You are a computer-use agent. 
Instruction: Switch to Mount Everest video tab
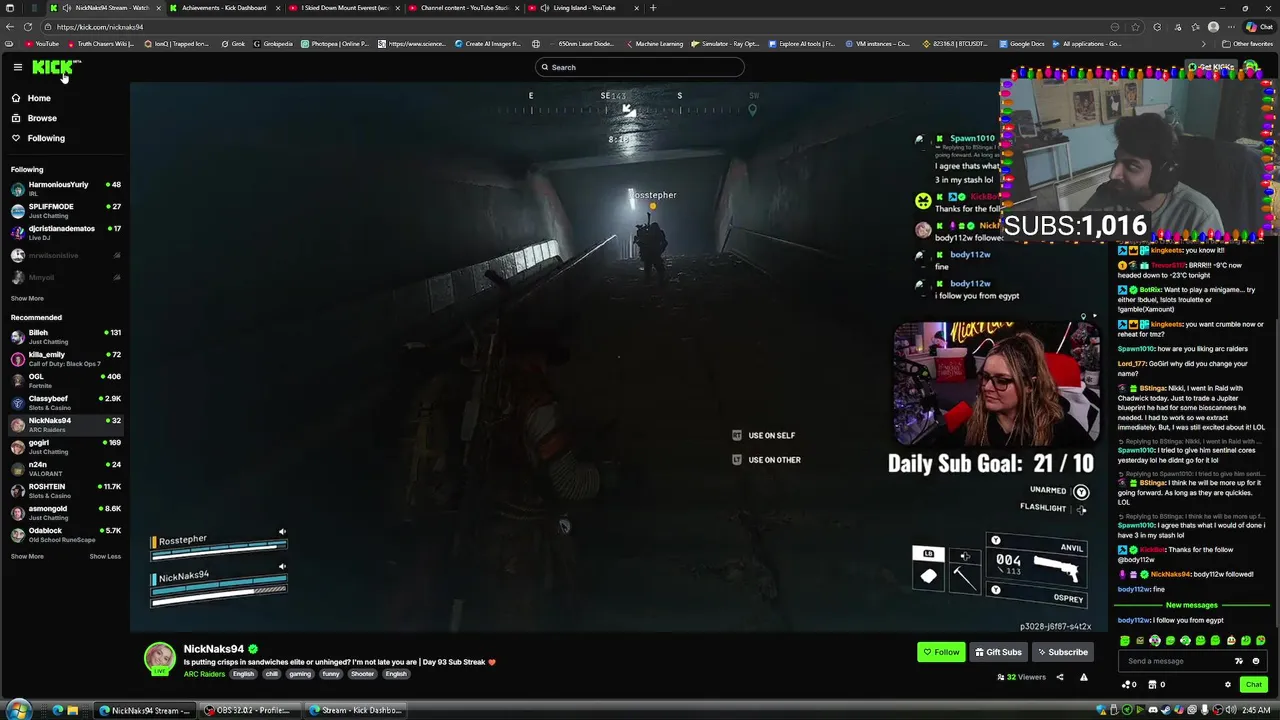click(345, 8)
